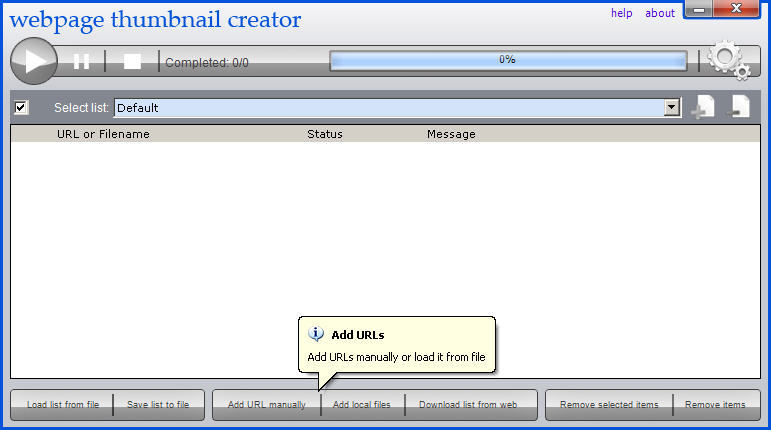Sort by the Status column header
The width and height of the screenshot is (771, 430).
click(325, 134)
